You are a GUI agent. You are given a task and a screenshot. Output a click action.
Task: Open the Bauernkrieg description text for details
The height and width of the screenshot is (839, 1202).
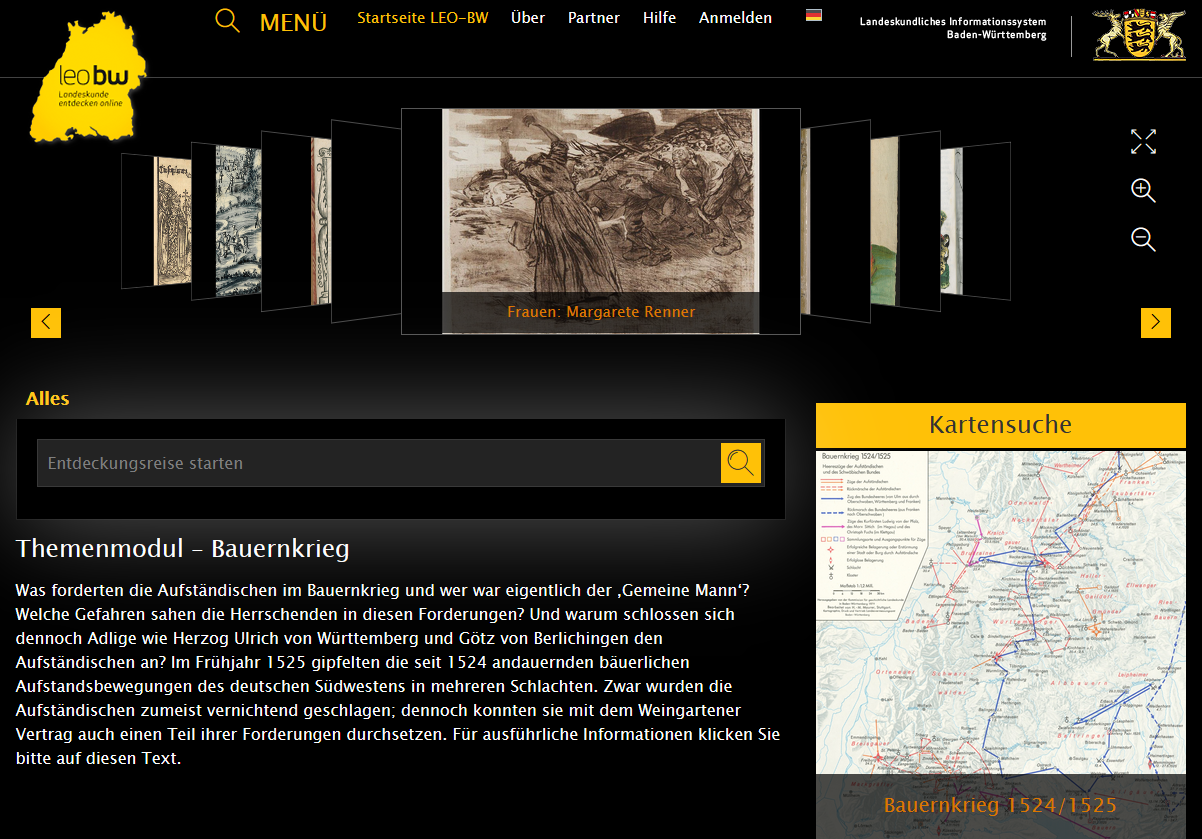pos(398,674)
